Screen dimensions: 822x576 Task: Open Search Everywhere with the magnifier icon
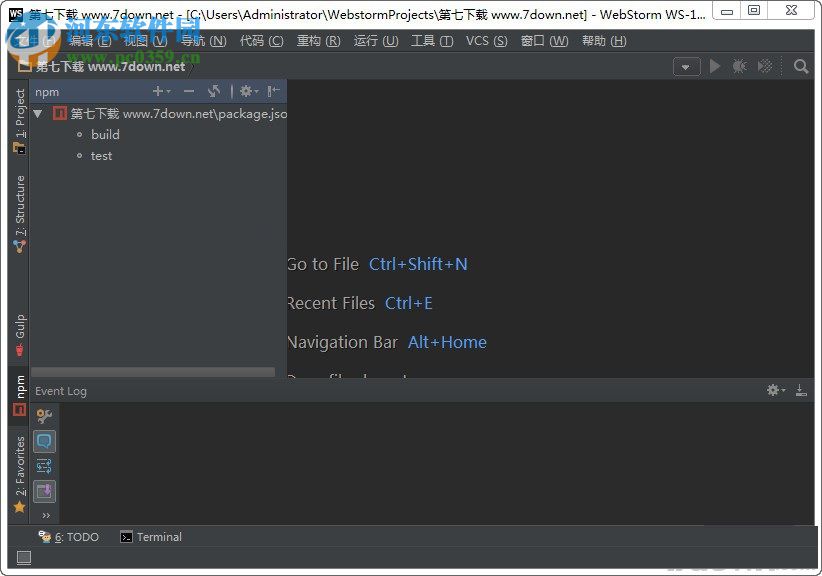[800, 66]
